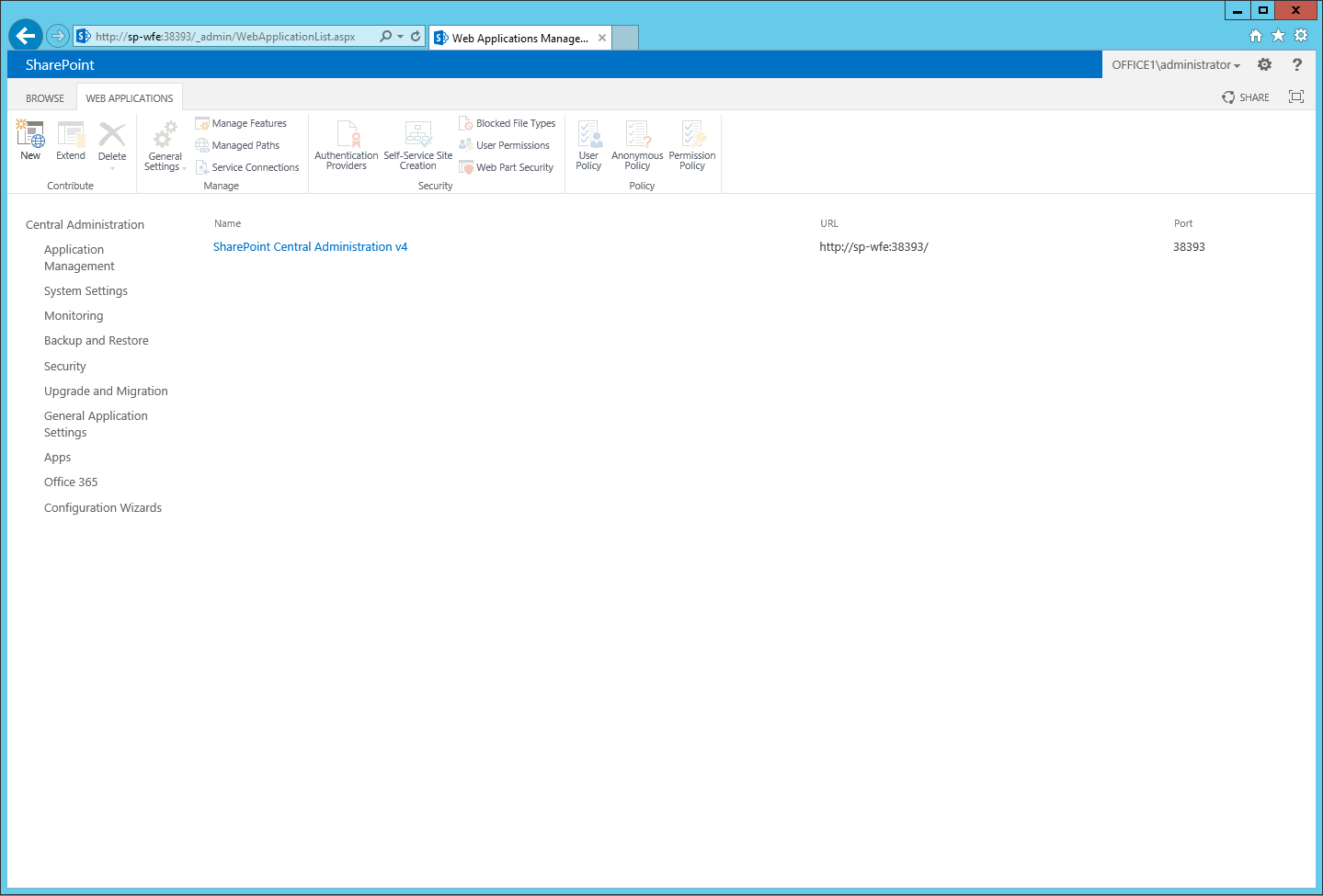This screenshot has width=1323, height=896.
Task: Open Application Management in left navigation
Action: pyautogui.click(x=79, y=258)
